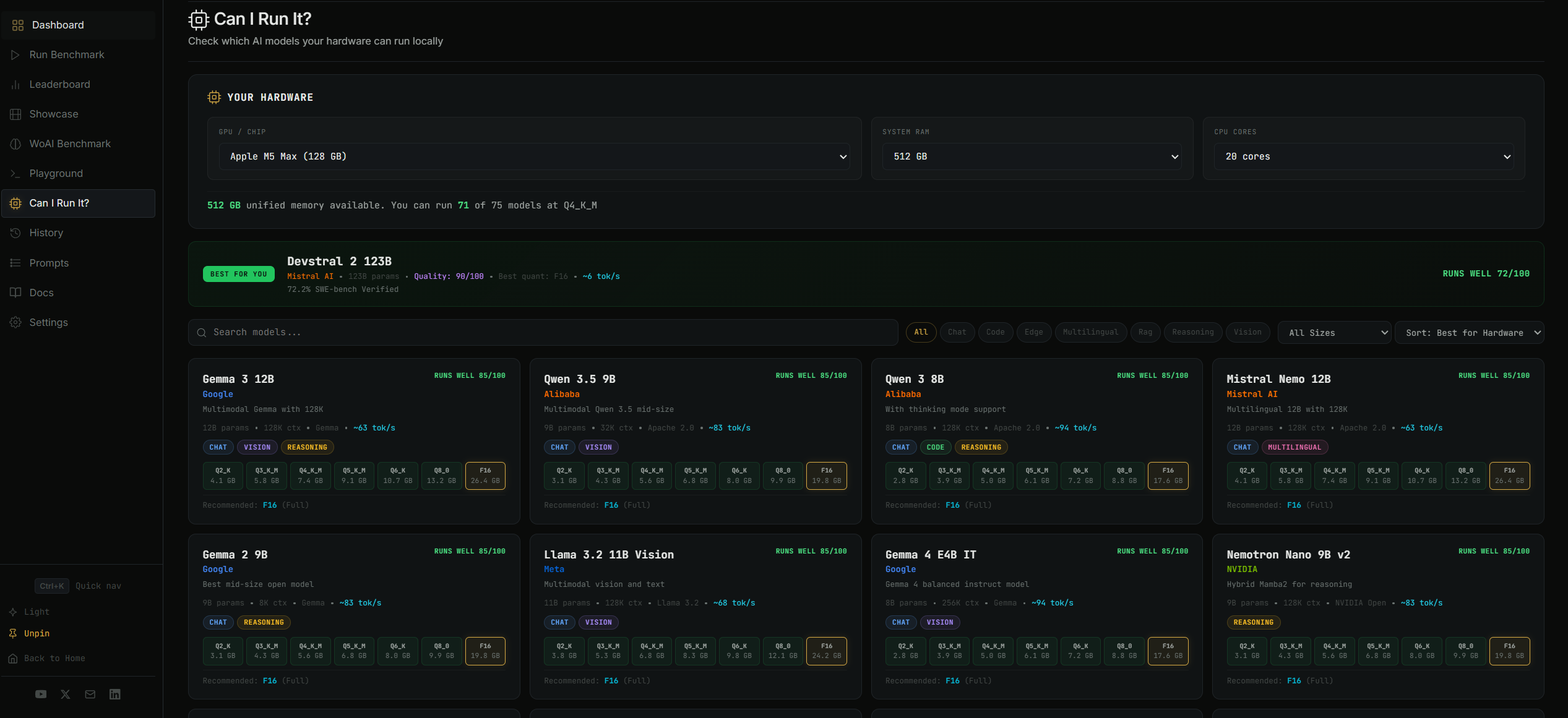1568x718 pixels.
Task: Click the Leaderboard bar chart icon
Action: [x=15, y=85]
